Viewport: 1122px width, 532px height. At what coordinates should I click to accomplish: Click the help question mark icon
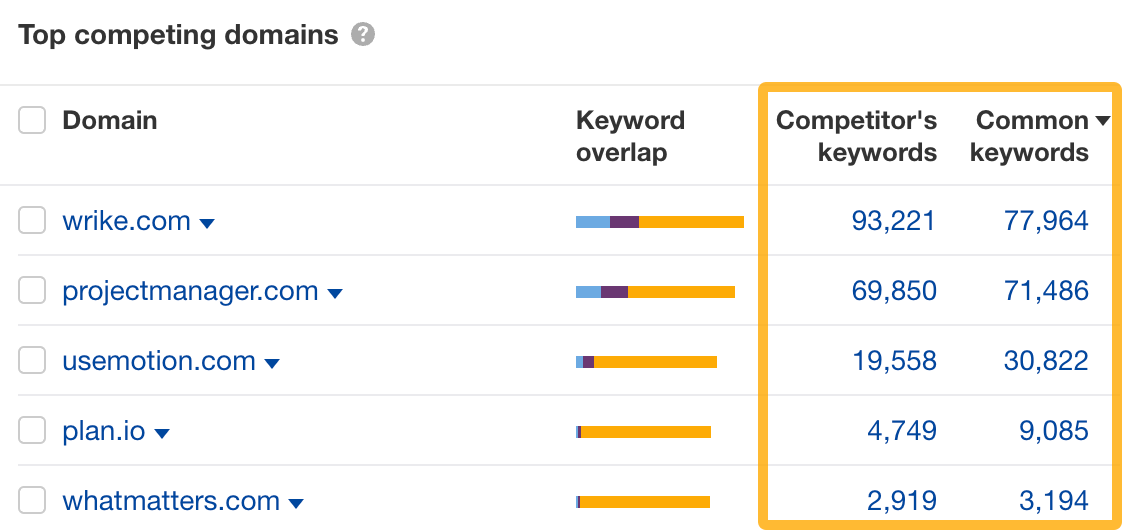click(363, 34)
